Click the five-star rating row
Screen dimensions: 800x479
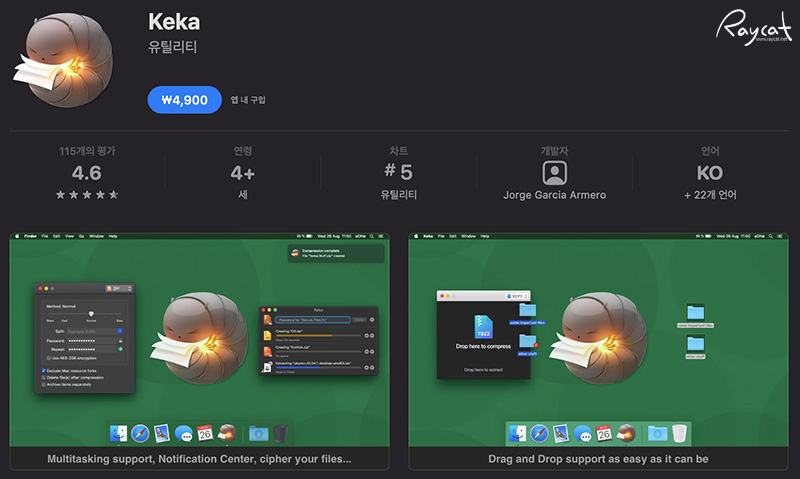point(87,194)
